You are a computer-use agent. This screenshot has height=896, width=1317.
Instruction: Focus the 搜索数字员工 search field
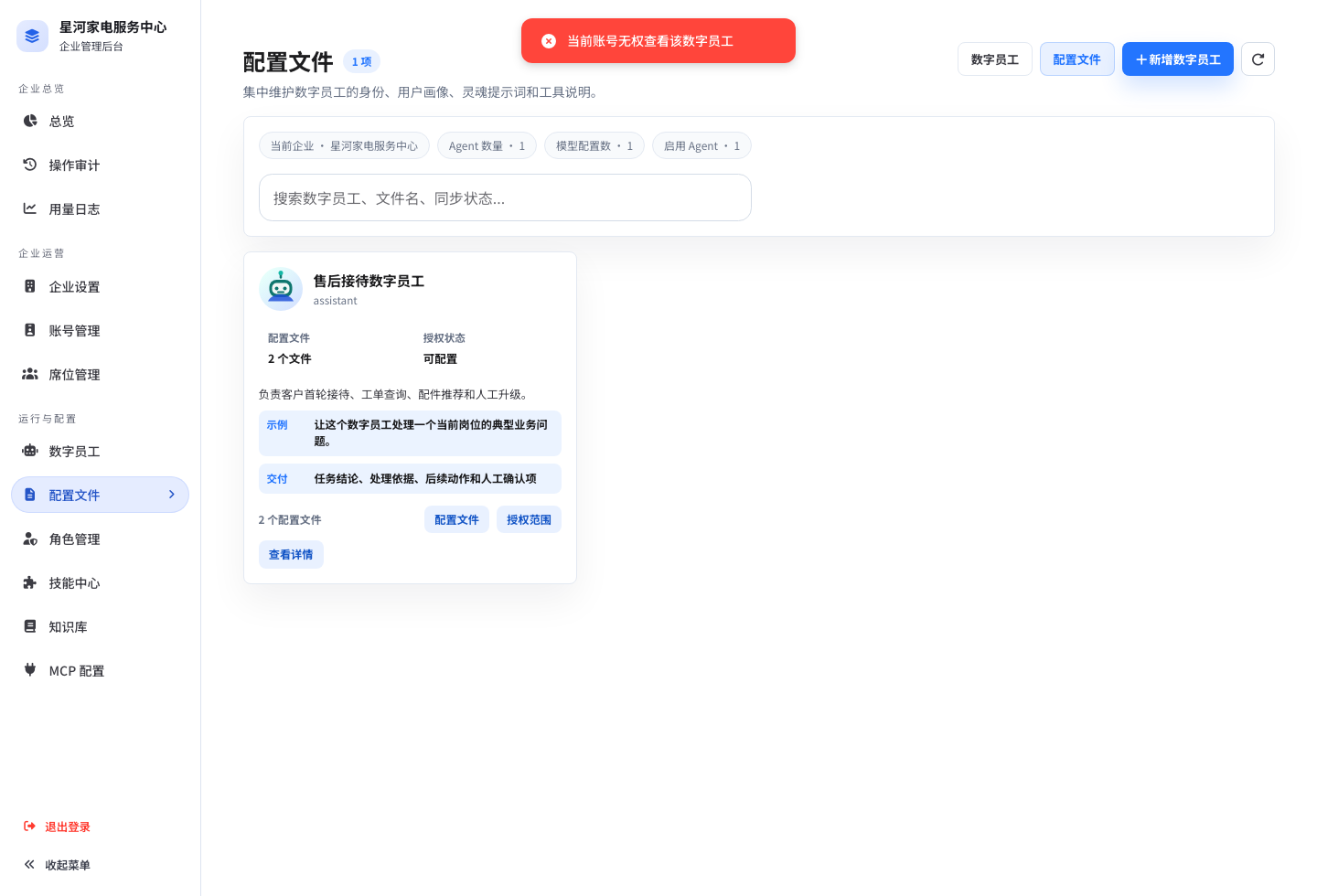[505, 197]
